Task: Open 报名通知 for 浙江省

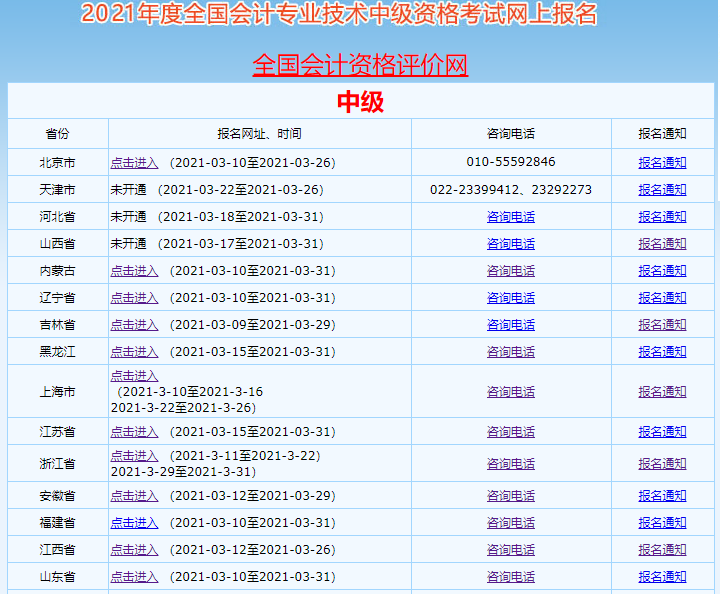Action: 662,464
